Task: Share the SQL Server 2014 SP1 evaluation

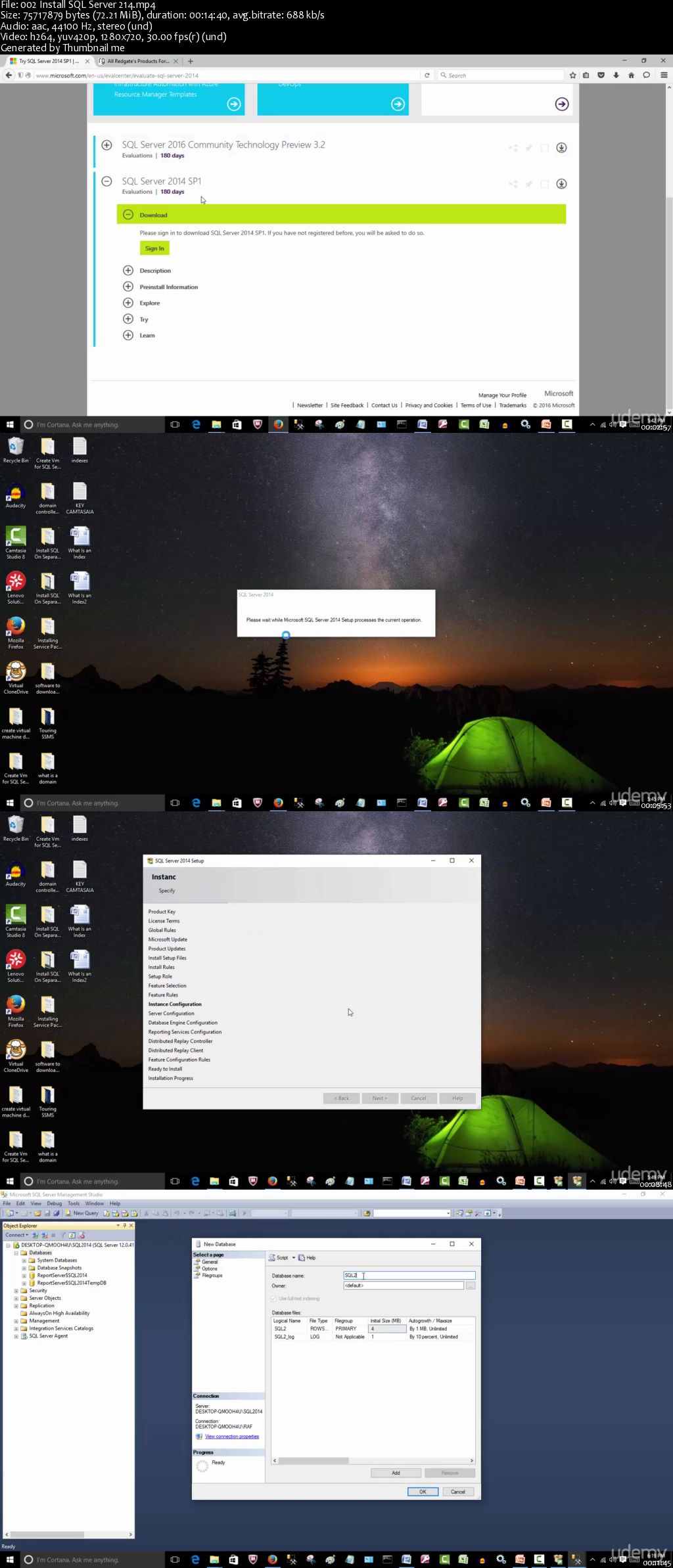Action: point(513,184)
